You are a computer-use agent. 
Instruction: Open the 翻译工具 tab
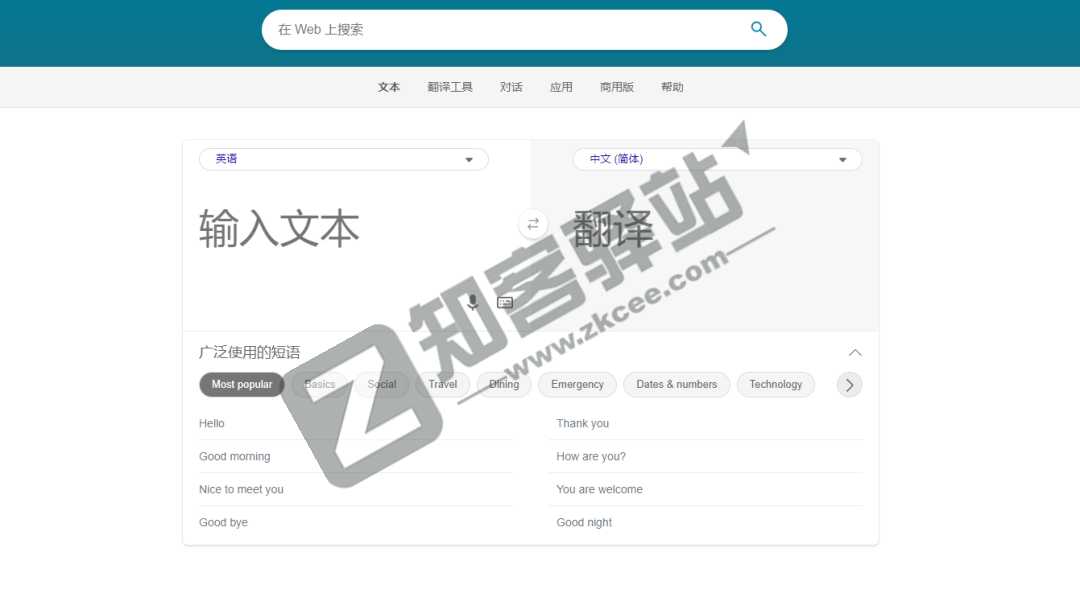point(450,87)
